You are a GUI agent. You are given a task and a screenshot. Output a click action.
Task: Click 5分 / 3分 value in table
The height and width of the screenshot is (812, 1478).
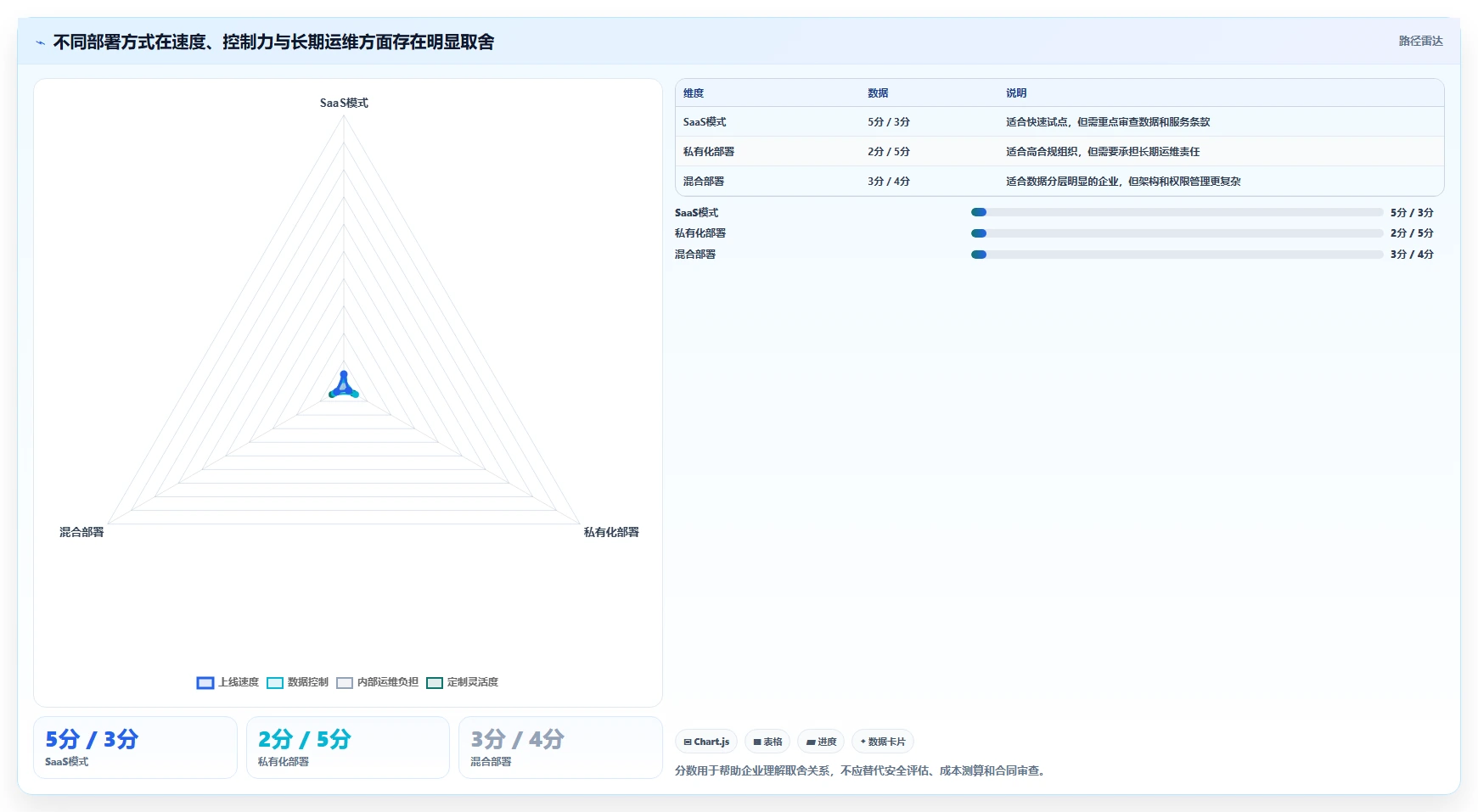pyautogui.click(x=889, y=122)
